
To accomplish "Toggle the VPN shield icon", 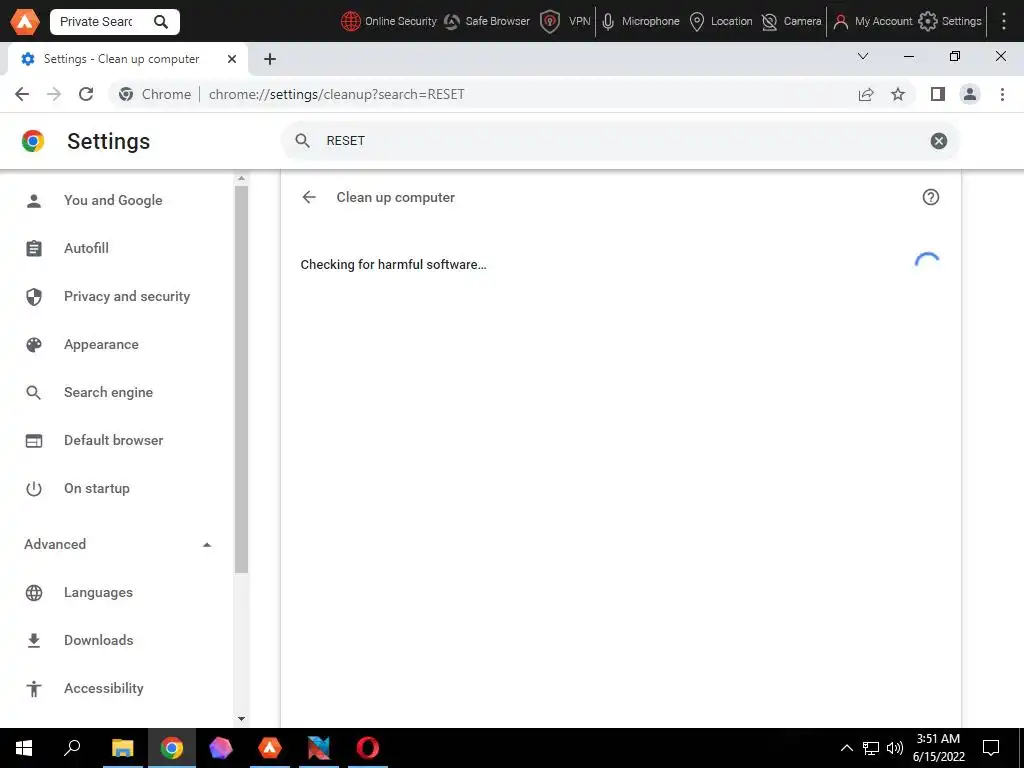I will coord(550,22).
